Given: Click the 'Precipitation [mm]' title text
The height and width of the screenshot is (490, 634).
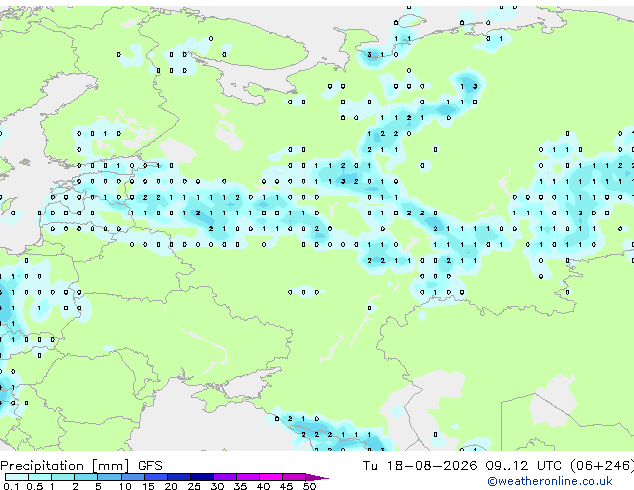Looking at the screenshot, I should point(65,466).
